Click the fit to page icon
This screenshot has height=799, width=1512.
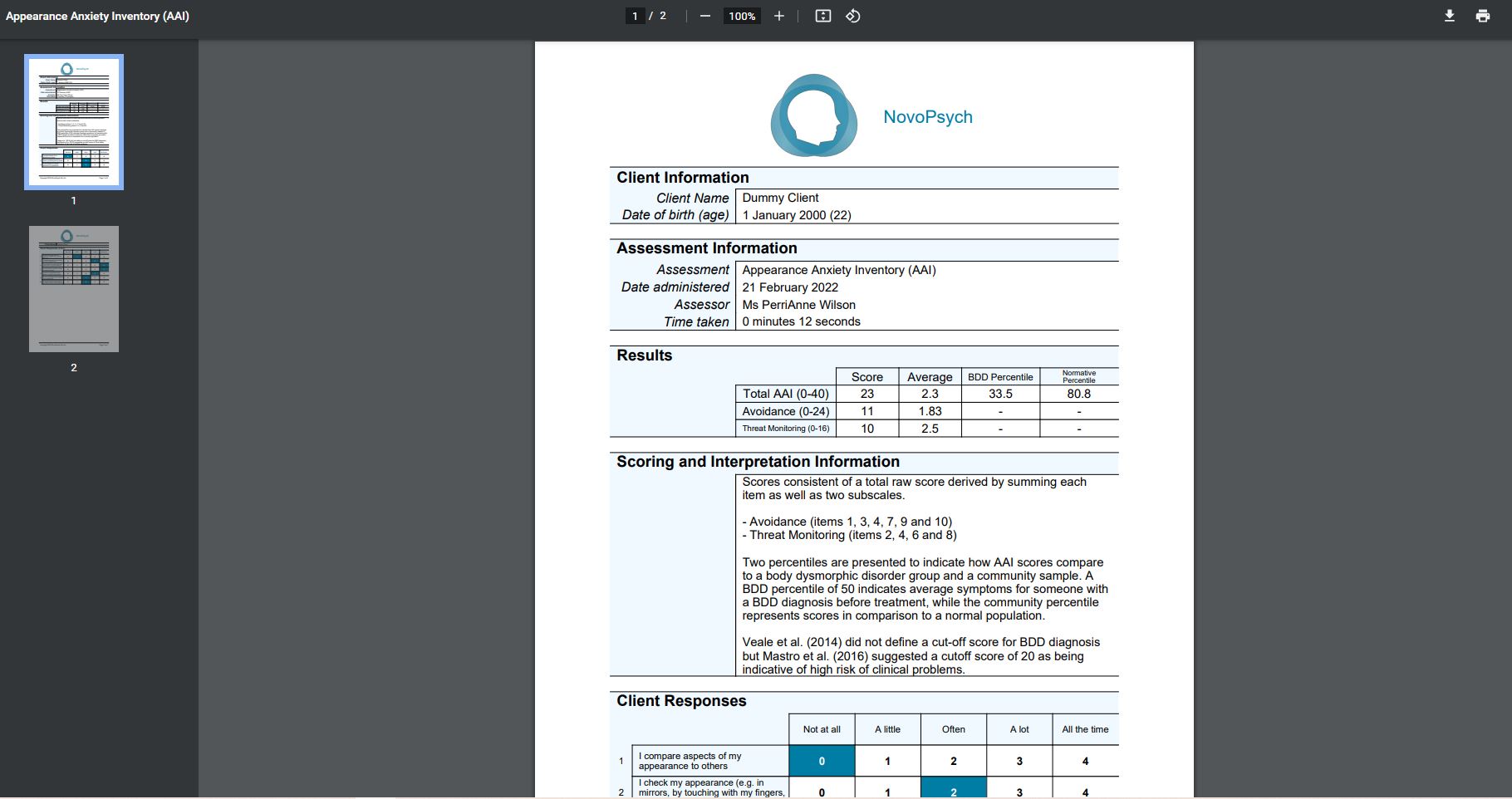click(822, 16)
